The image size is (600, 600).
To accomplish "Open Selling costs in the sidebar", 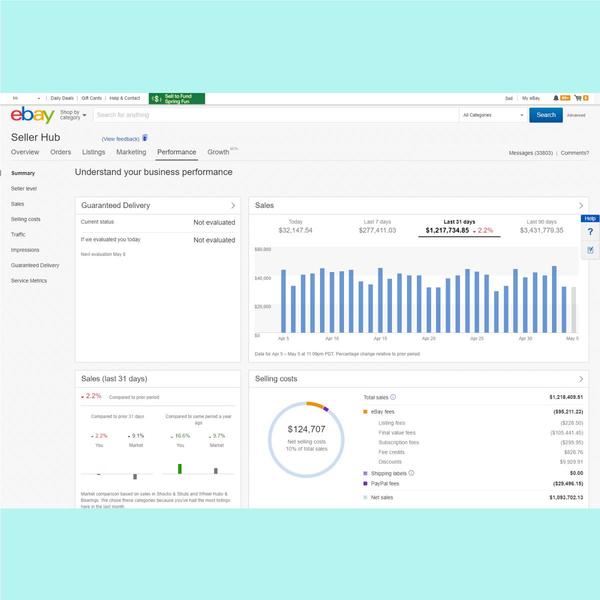I will pyautogui.click(x=26, y=219).
